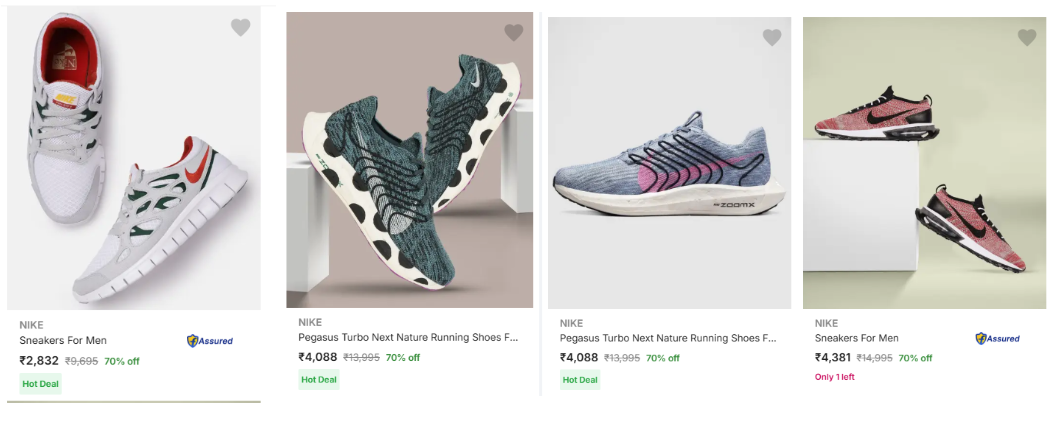The image size is (1054, 422).
Task: Open Pegasus Turbo title under blue shoe
Action: tap(668, 338)
